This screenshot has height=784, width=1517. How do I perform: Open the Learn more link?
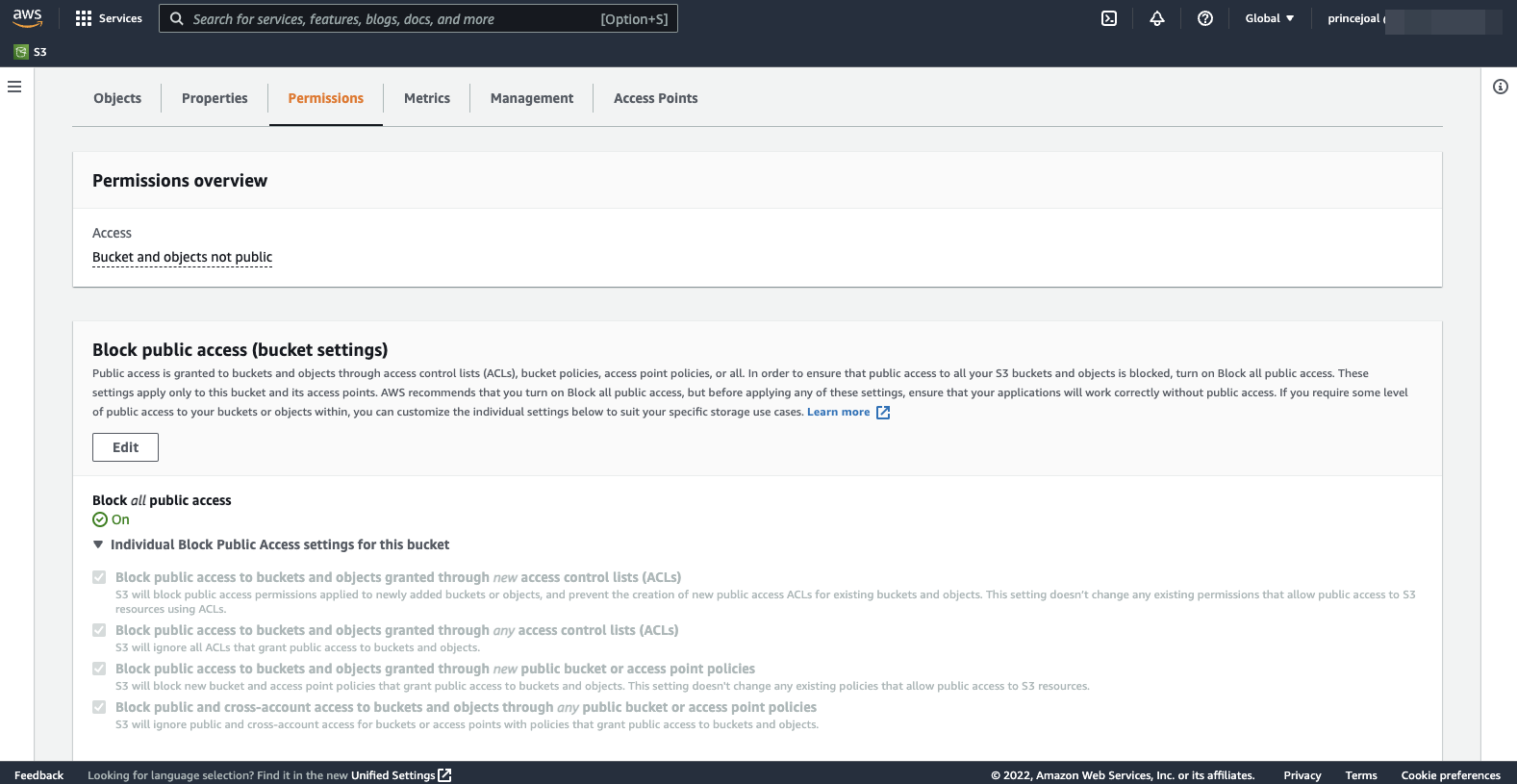coord(839,412)
